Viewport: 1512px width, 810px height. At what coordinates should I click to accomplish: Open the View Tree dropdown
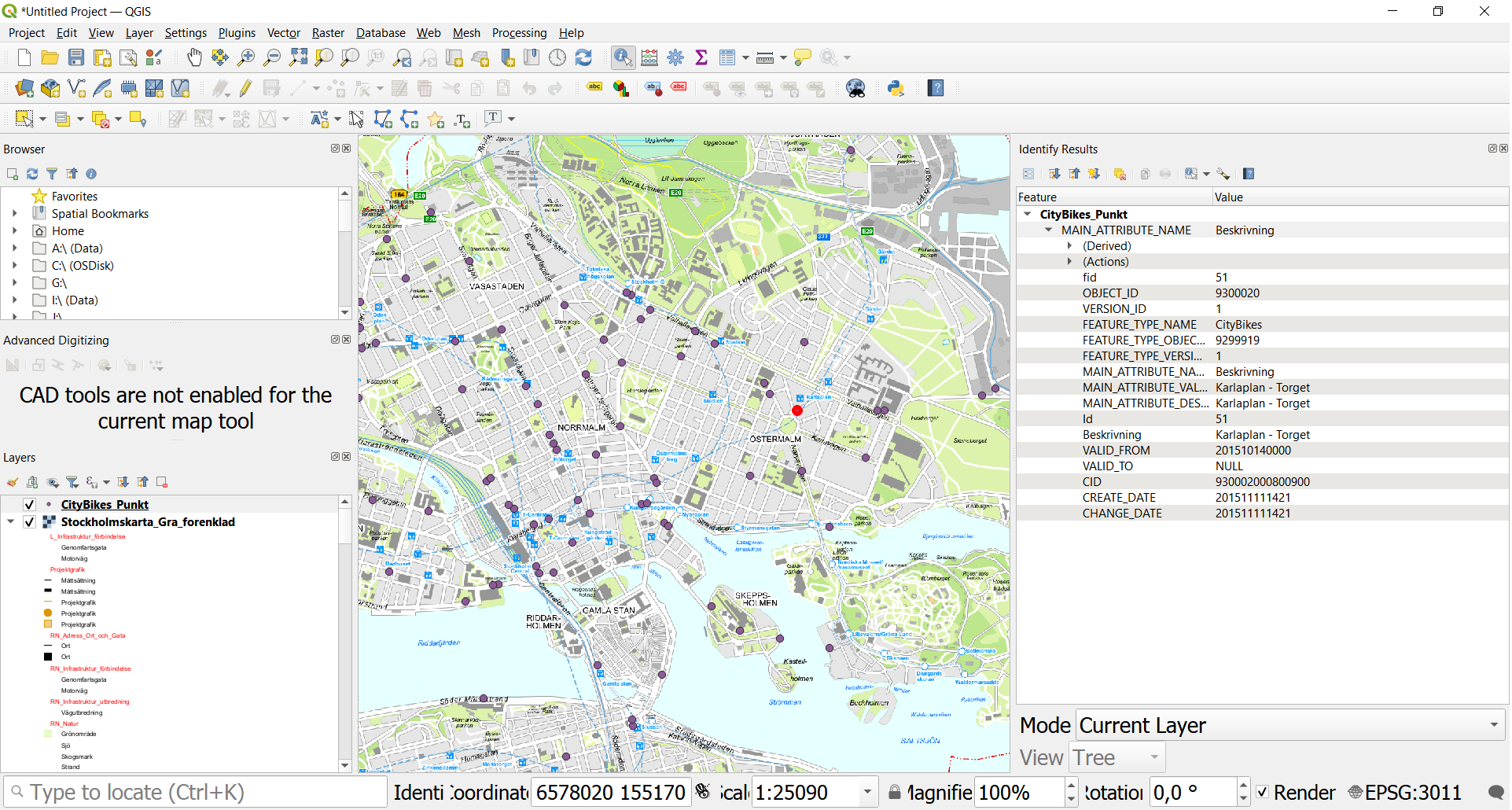(1117, 757)
